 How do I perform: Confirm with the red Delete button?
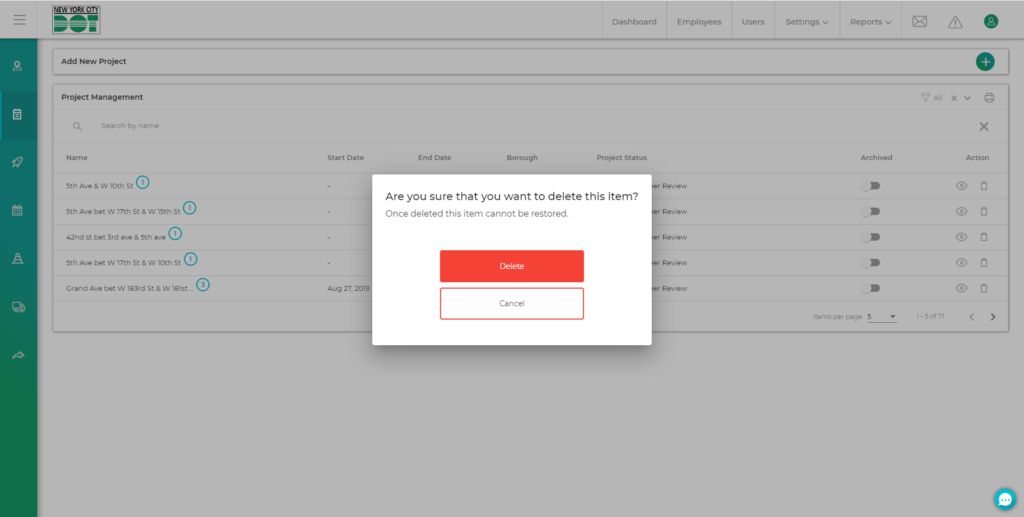(511, 266)
